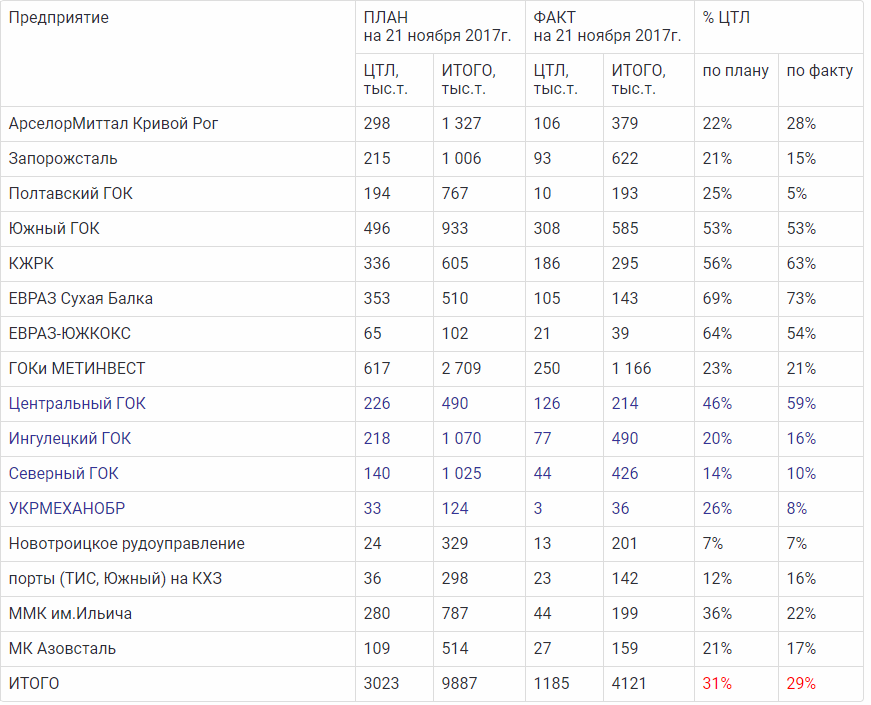Screen dimensions: 871x705
Task: Click the Предприятие column header
Action: (x=59, y=18)
